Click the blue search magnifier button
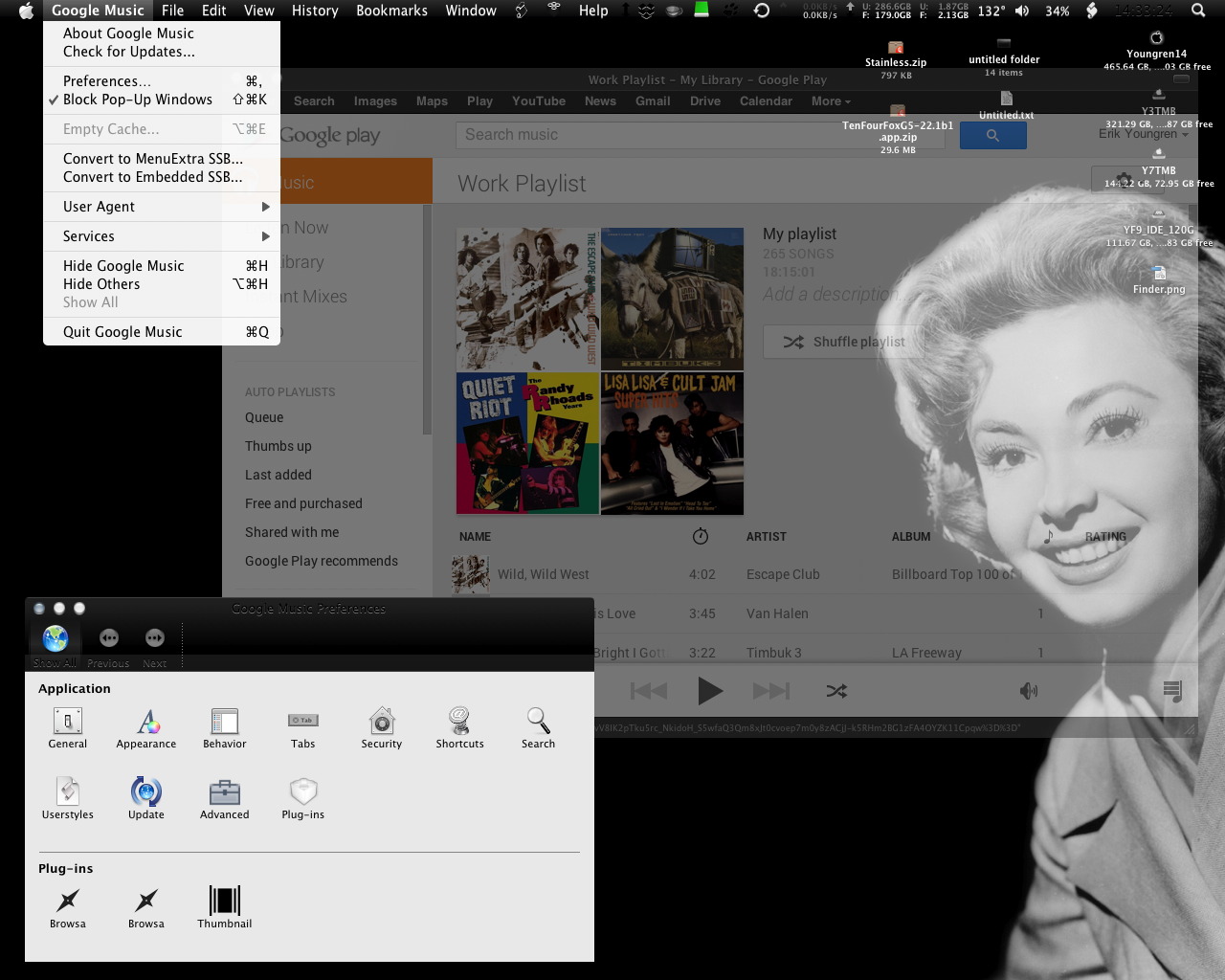1225x980 pixels. [x=993, y=135]
